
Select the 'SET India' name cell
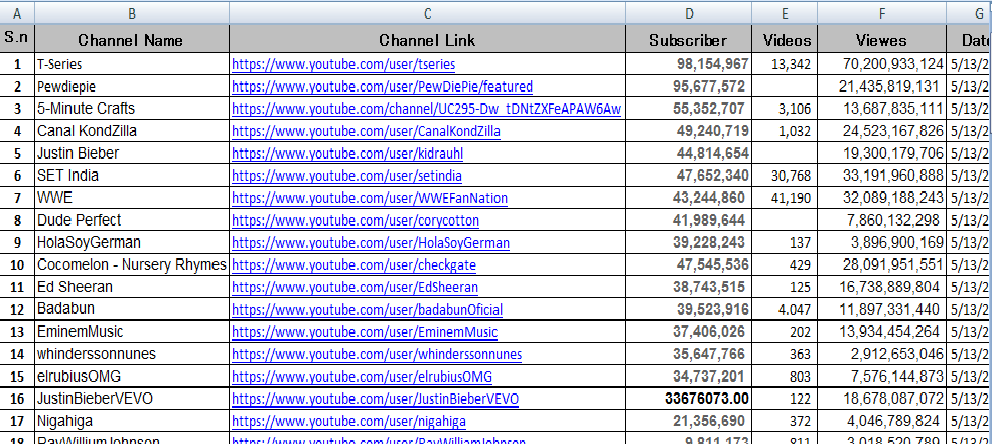point(132,175)
